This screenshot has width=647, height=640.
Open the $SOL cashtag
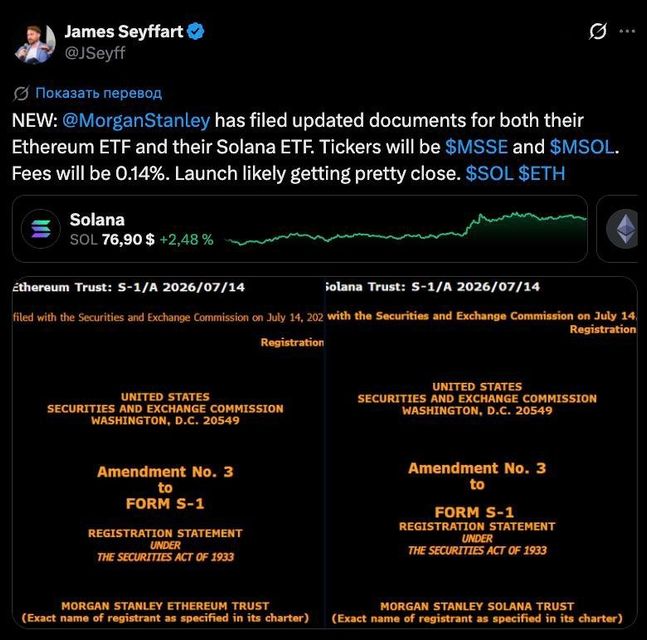pyautogui.click(x=489, y=173)
